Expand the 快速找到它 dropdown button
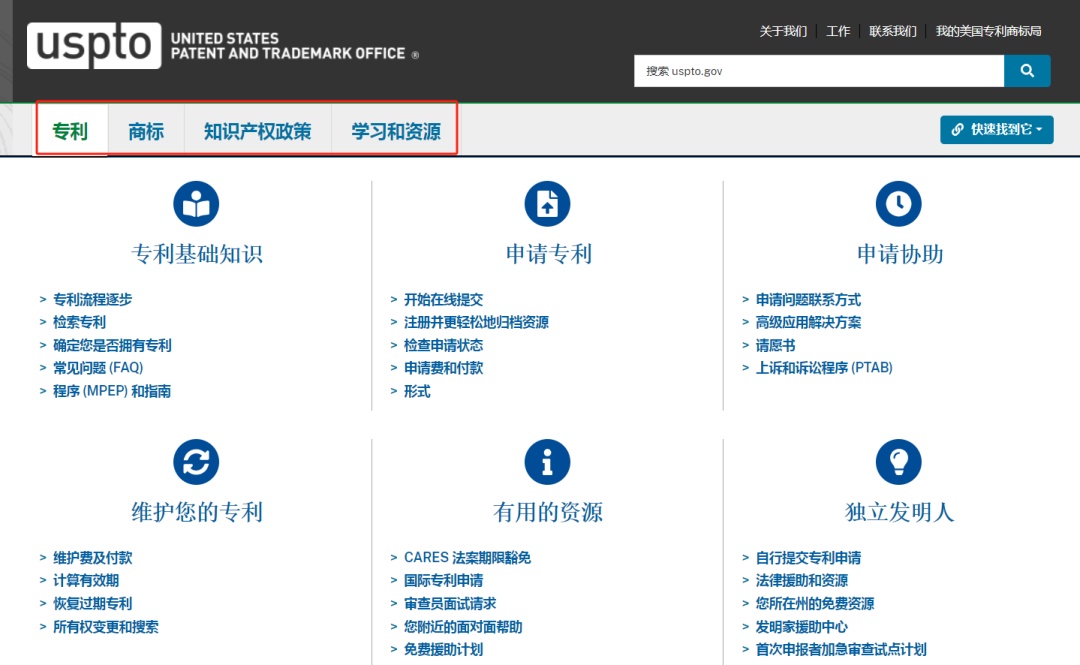 (996, 130)
